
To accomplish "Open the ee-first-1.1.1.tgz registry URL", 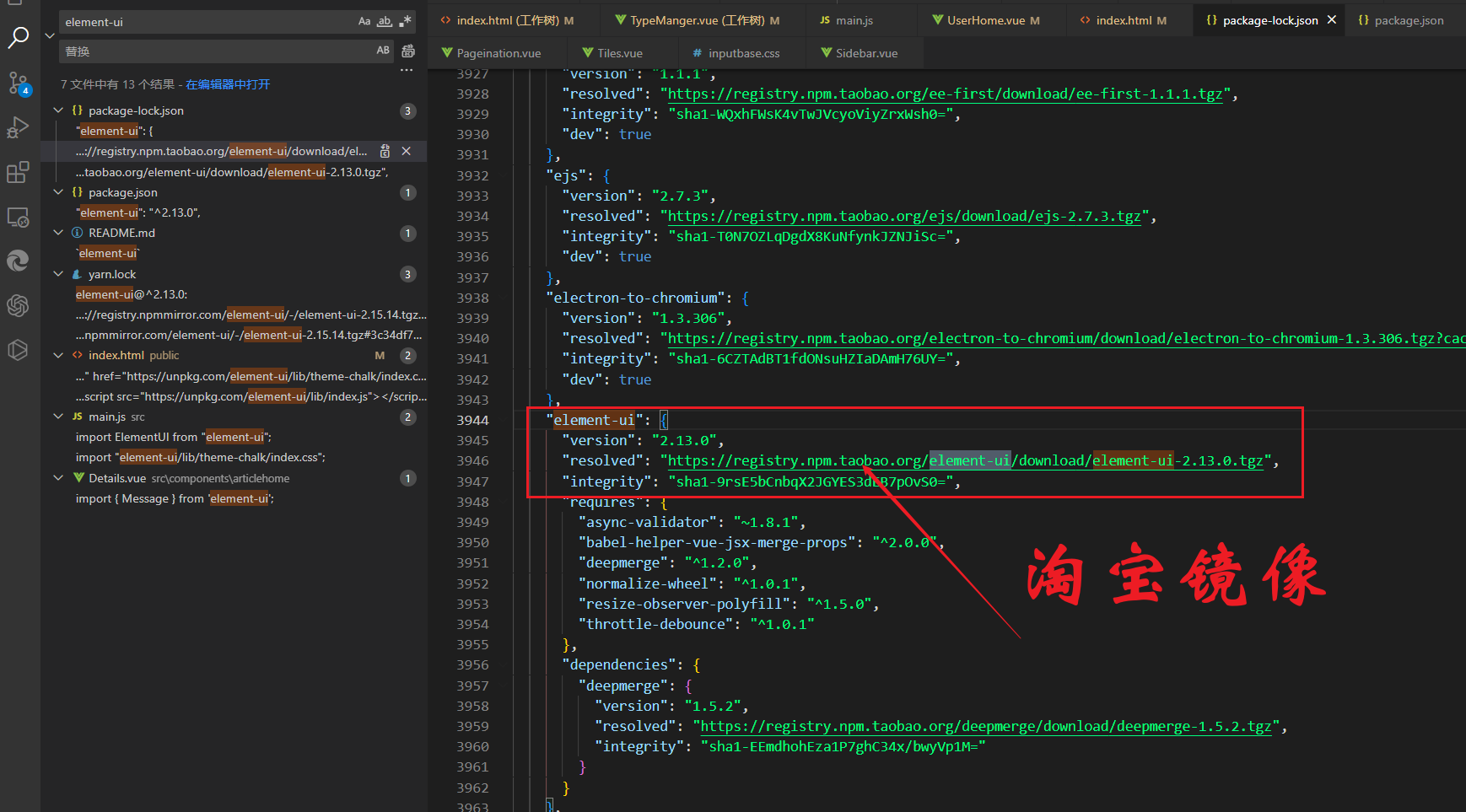I will point(945,94).
